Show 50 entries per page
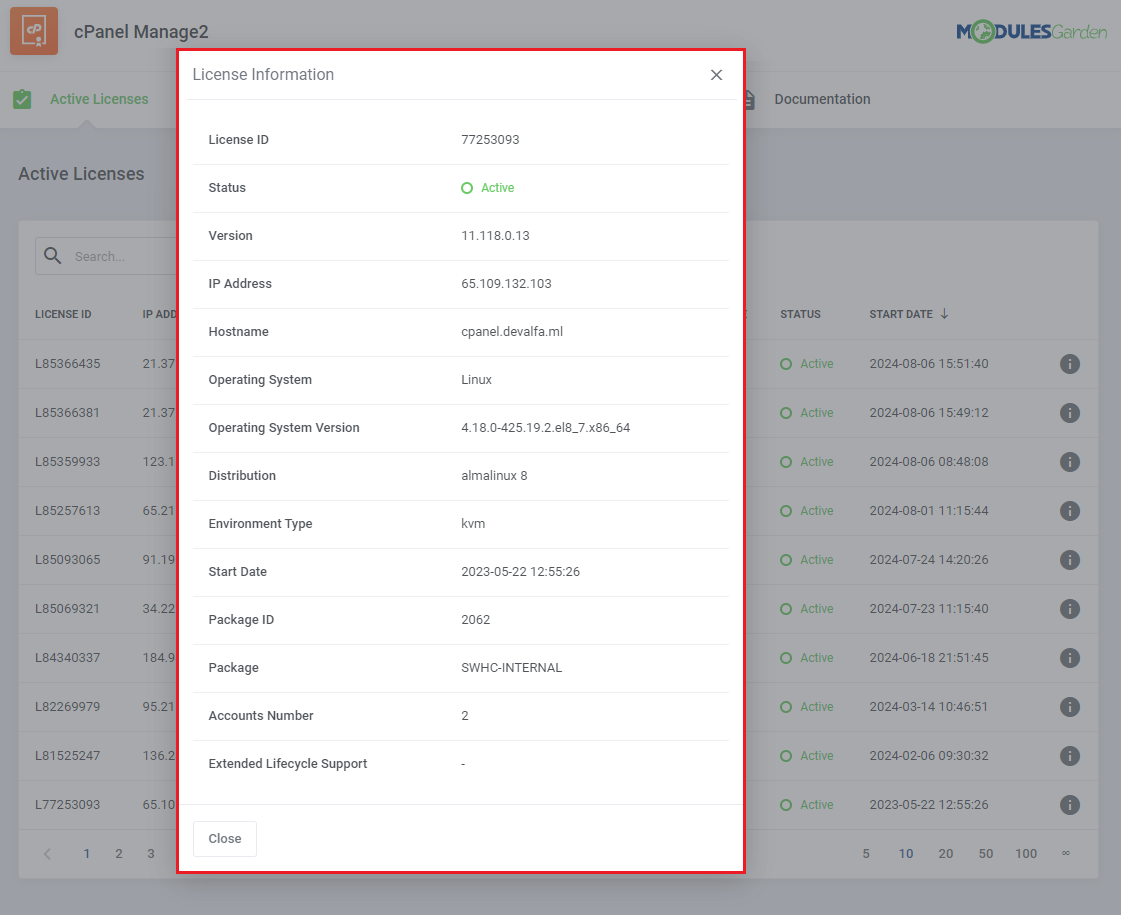 tap(986, 854)
